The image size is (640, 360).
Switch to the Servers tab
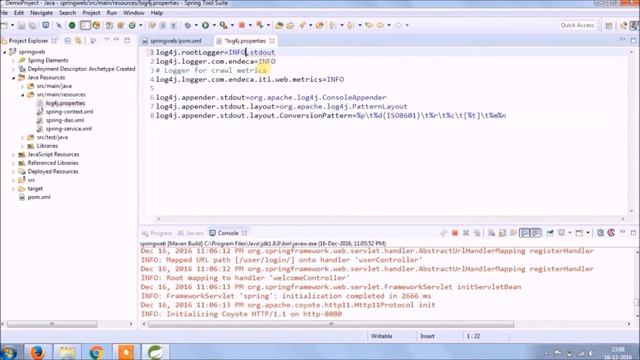click(191, 233)
